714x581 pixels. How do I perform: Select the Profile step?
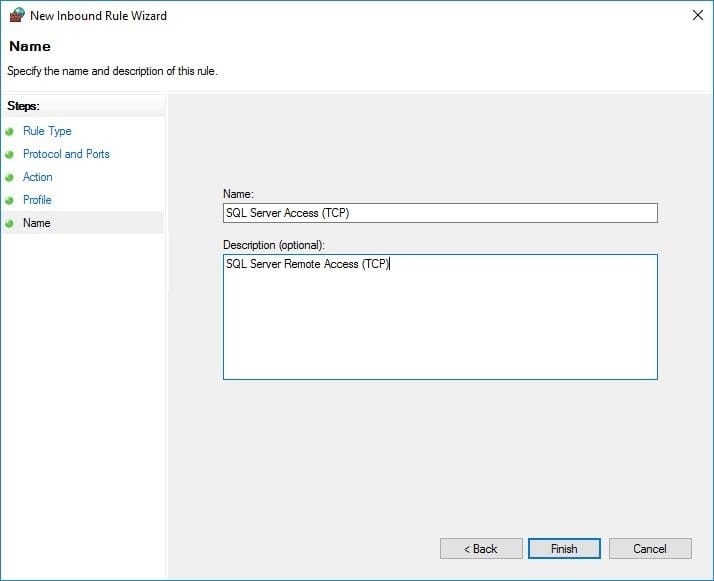pos(37,200)
